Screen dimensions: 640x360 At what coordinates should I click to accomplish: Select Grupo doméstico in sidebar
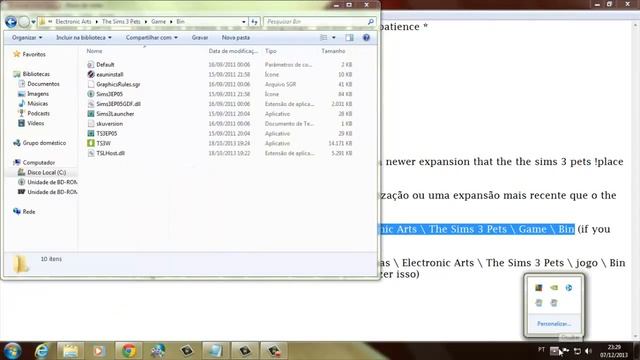point(44,143)
